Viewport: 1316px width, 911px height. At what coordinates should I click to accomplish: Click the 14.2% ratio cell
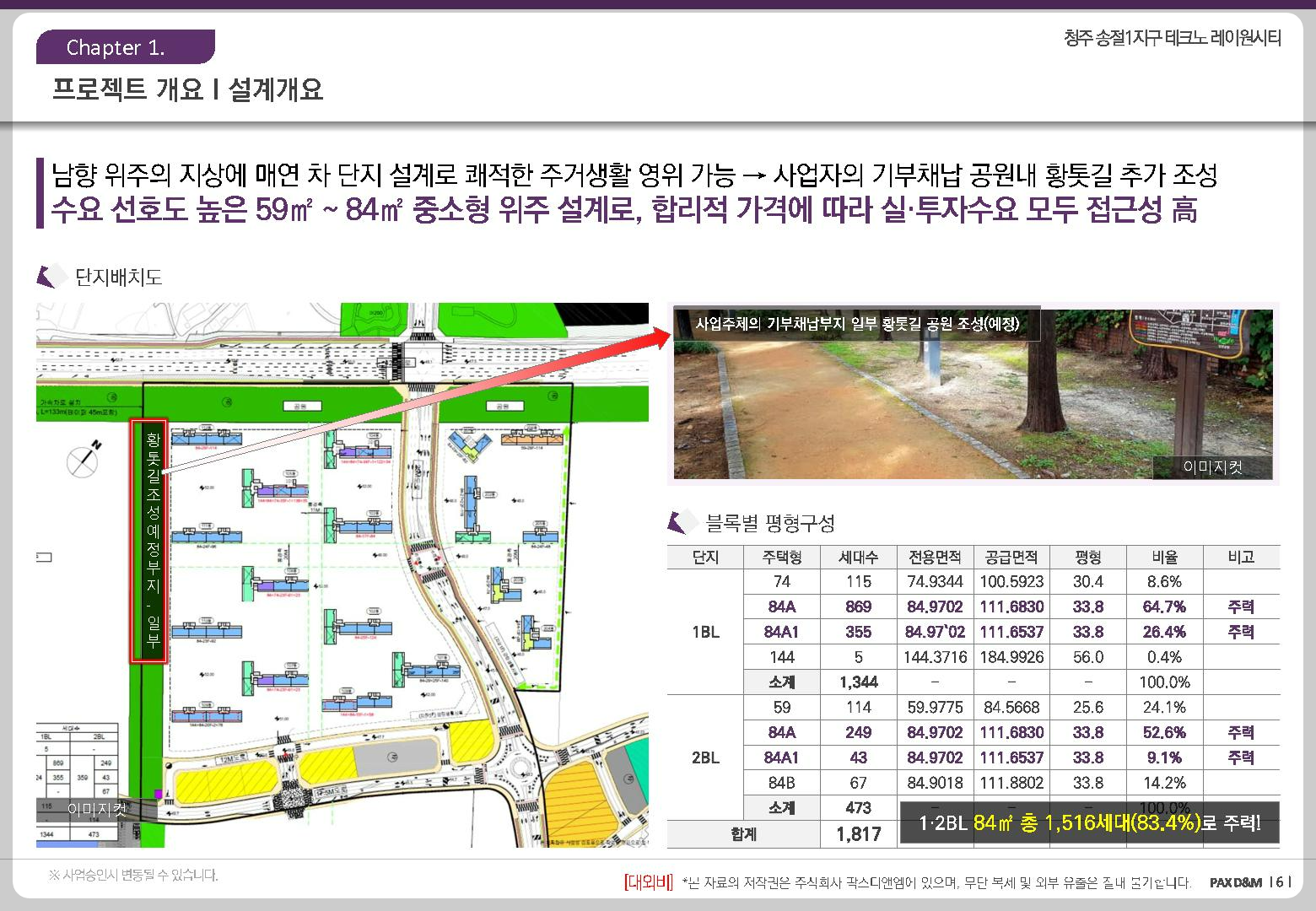coord(1164,783)
